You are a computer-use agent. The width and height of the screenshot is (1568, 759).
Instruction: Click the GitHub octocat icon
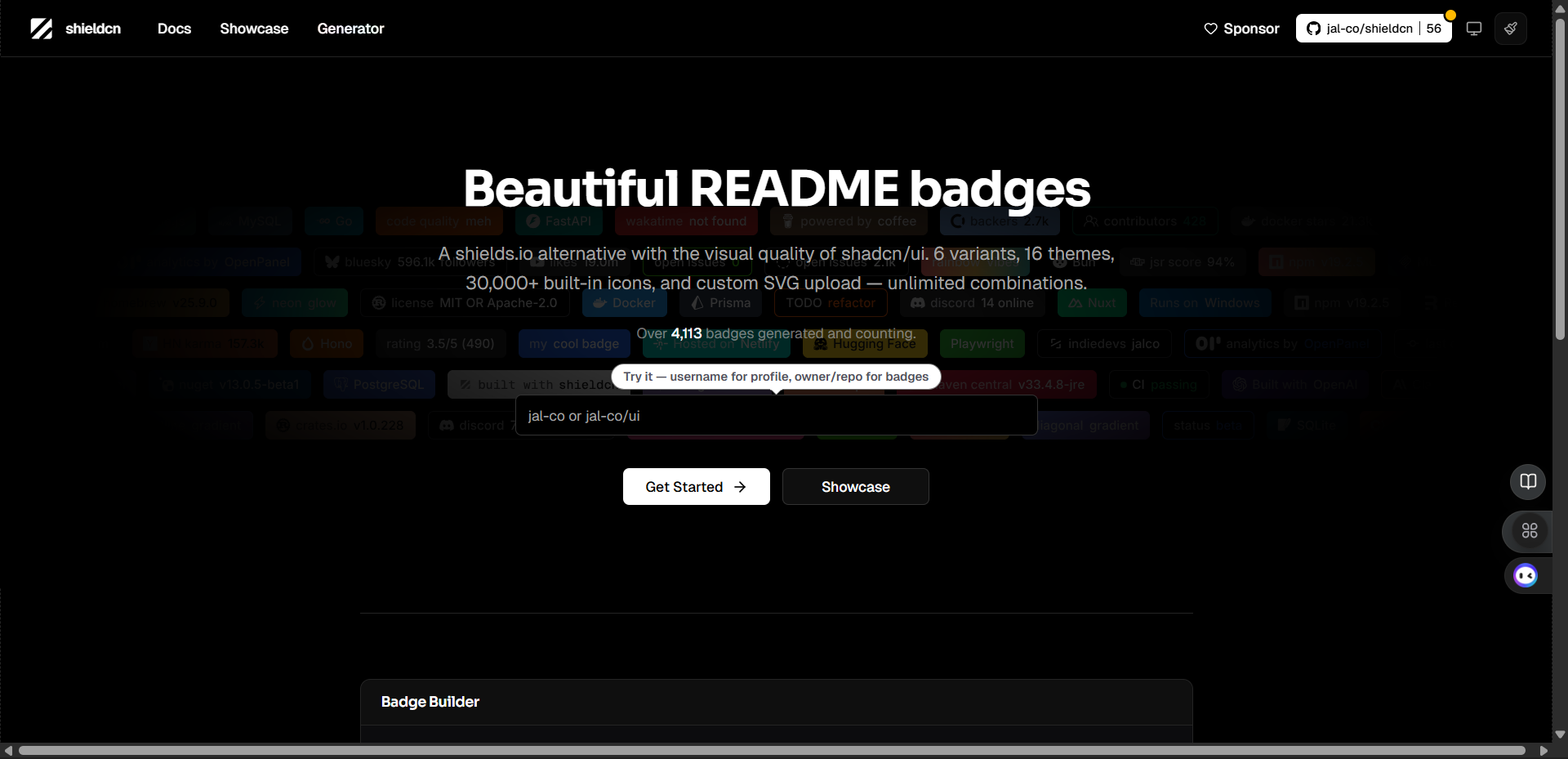(x=1313, y=29)
